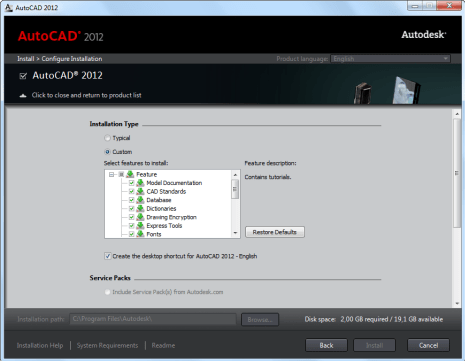Screen dimensions: 465x361
Task: Click the Dictionaries install icon
Action: coord(140,208)
